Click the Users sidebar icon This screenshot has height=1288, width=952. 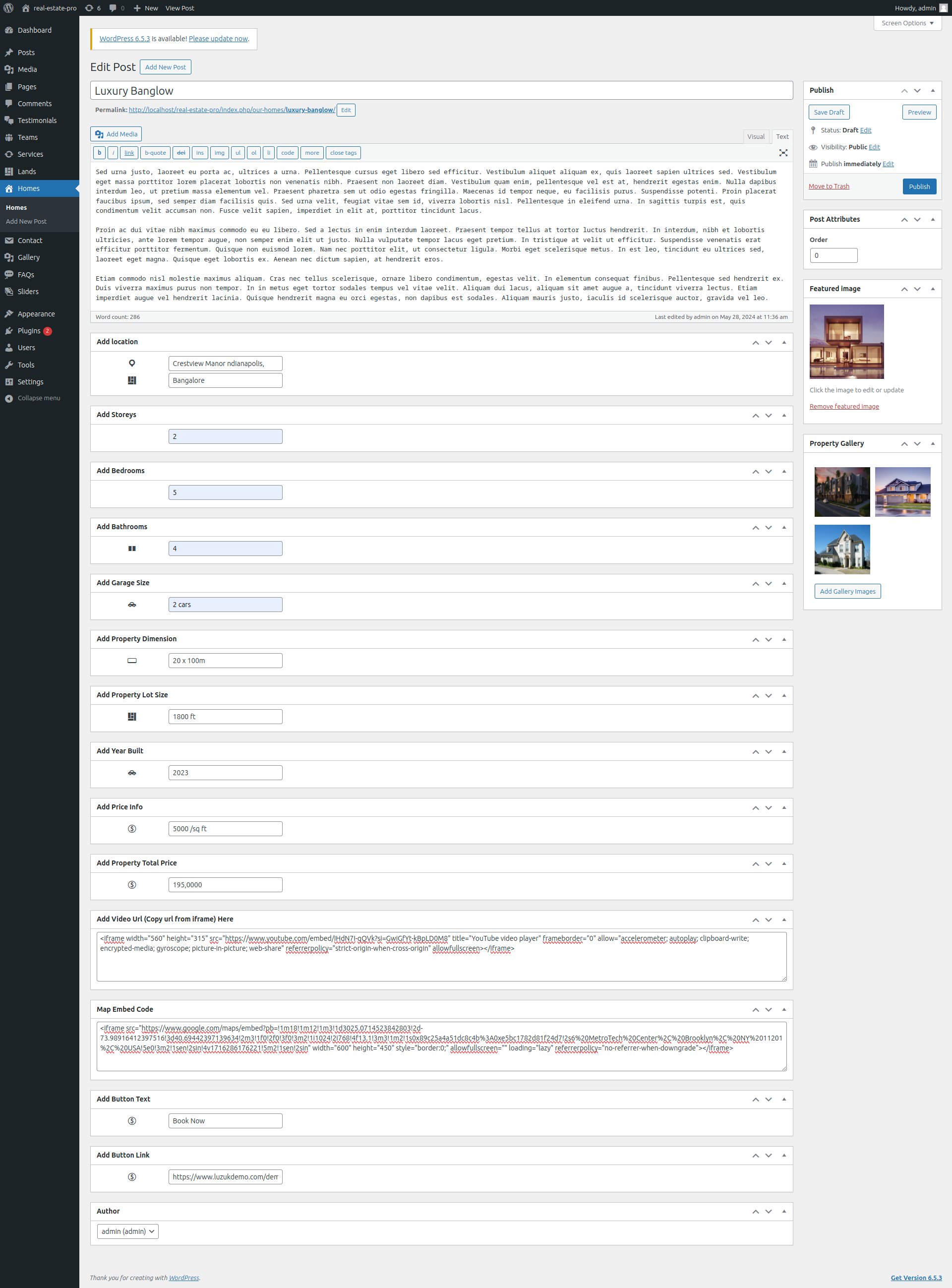[x=8, y=348]
